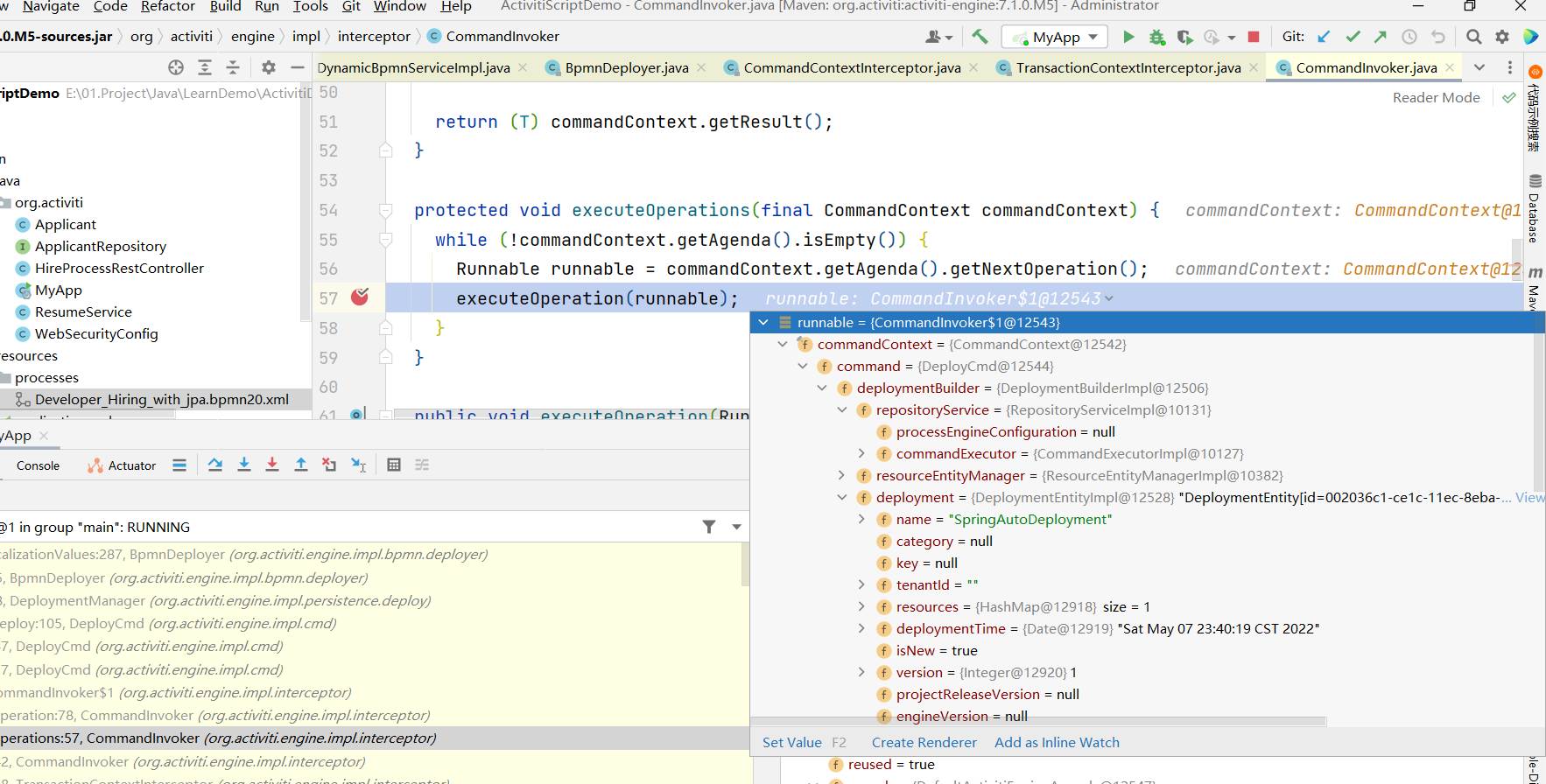Open user profile dropdown in toolbar

pyautogui.click(x=939, y=37)
